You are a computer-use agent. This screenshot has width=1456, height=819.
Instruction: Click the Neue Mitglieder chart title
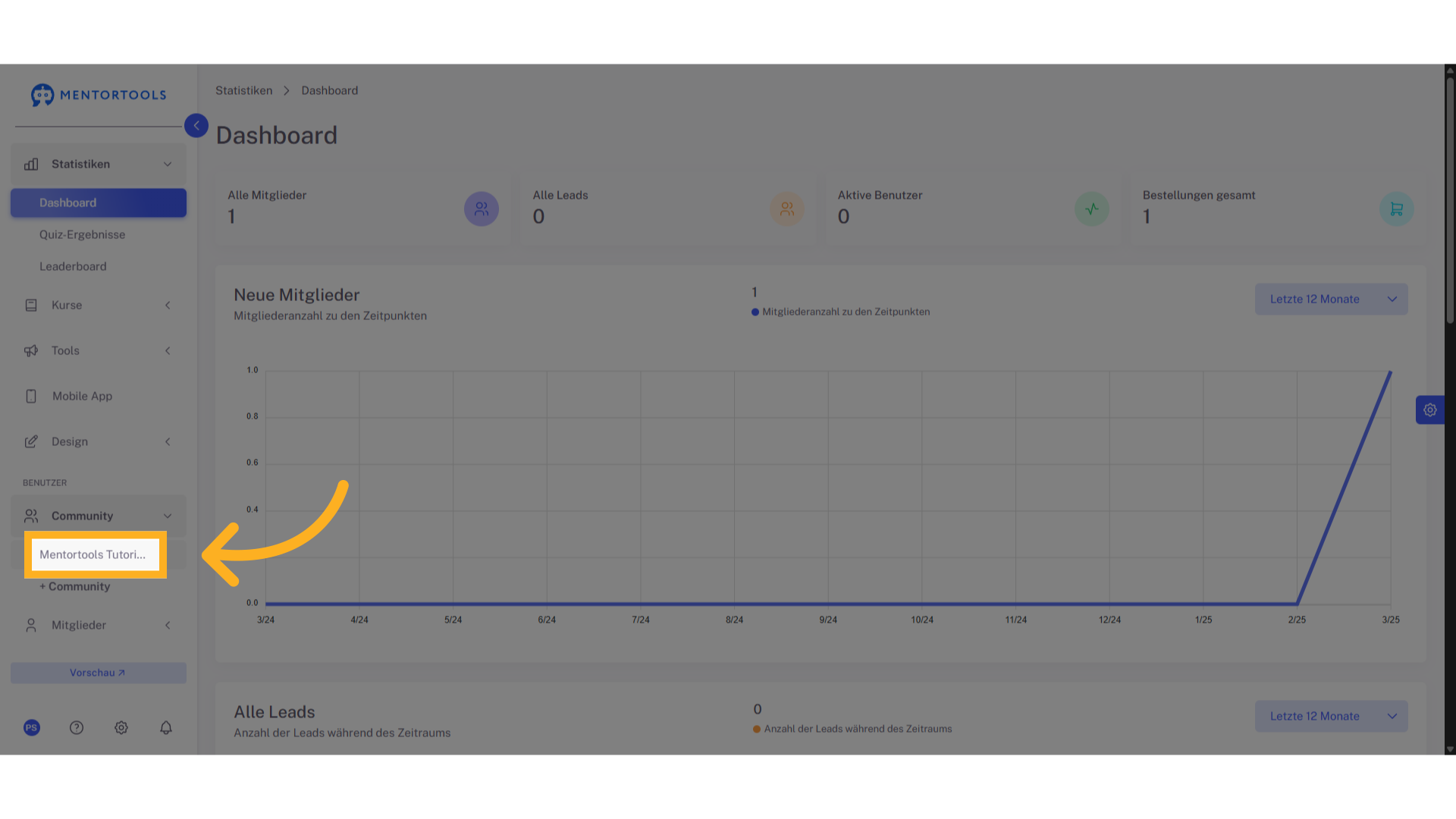[297, 295]
